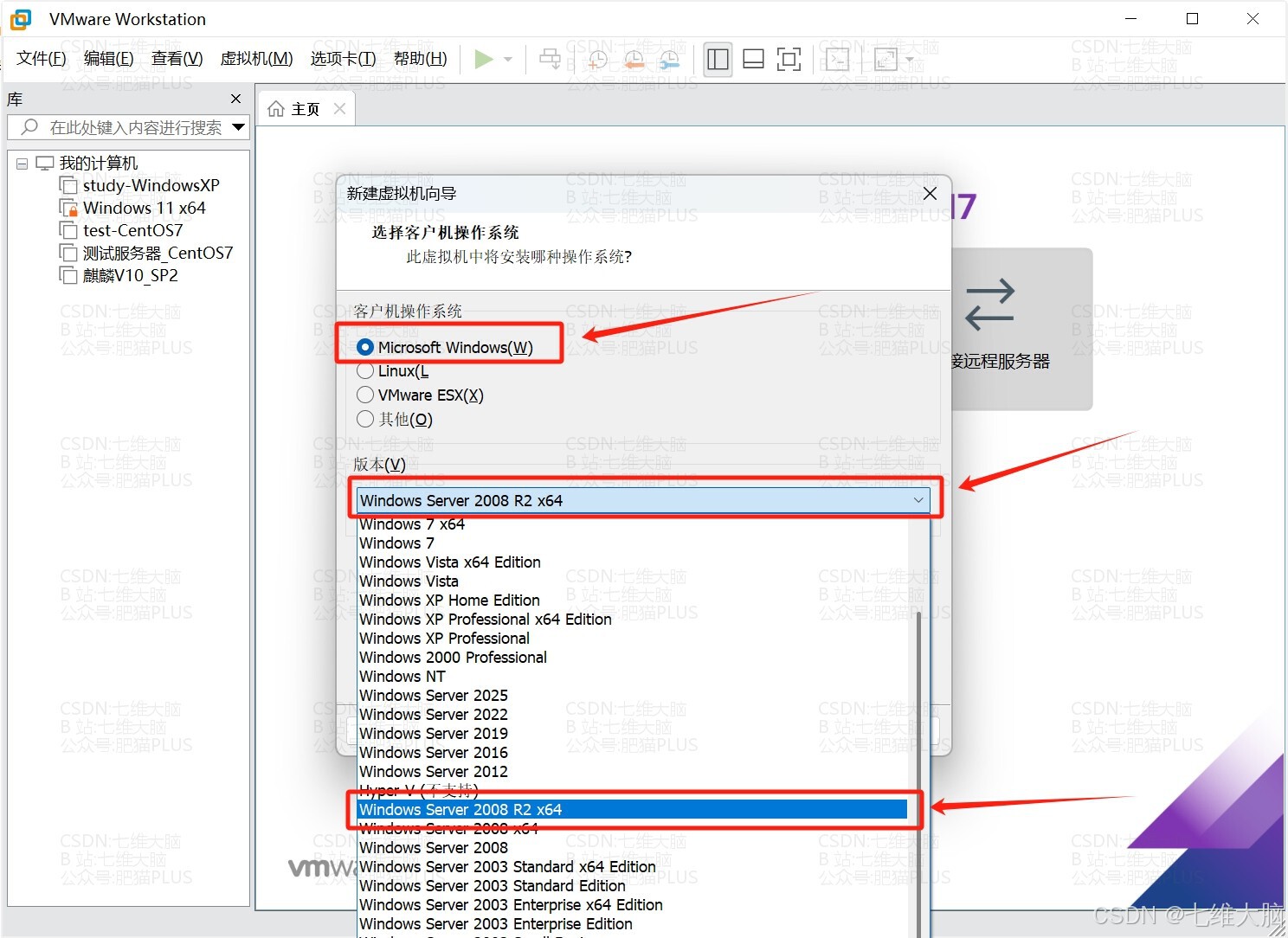Select 我的计算机 in library tree
The width and height of the screenshot is (1288, 938).
99,163
